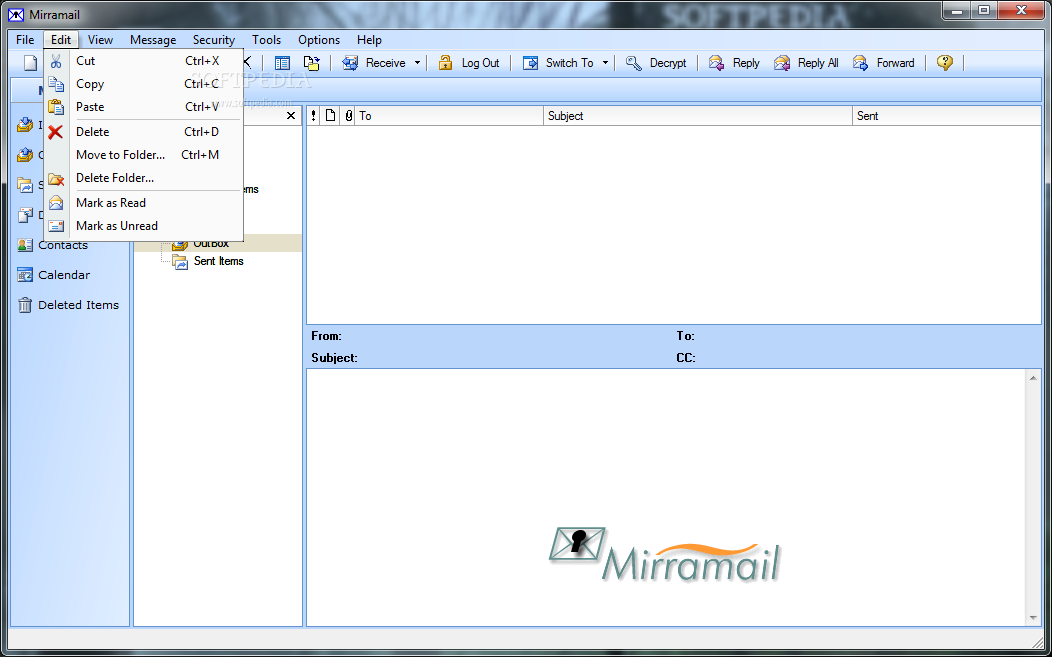The width and height of the screenshot is (1052, 657).
Task: Click the envelope icon beside Mark as Unread
Action: [x=56, y=226]
